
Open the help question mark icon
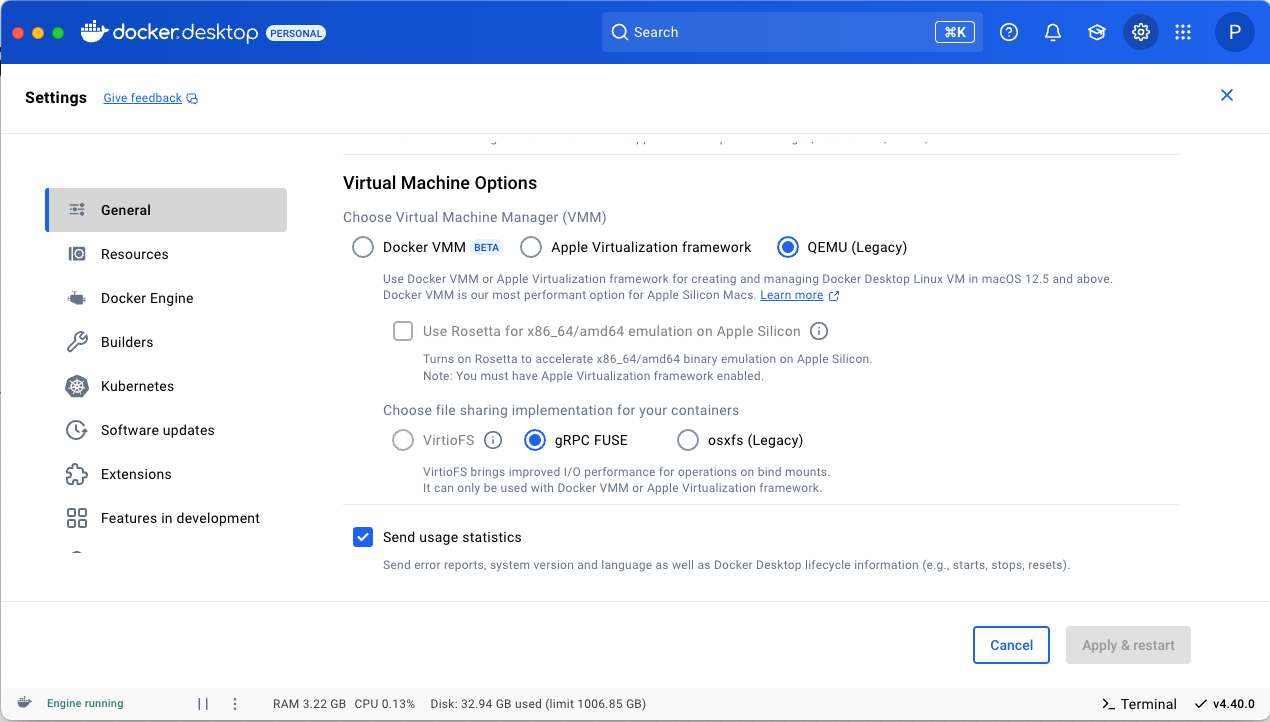[x=1009, y=32]
